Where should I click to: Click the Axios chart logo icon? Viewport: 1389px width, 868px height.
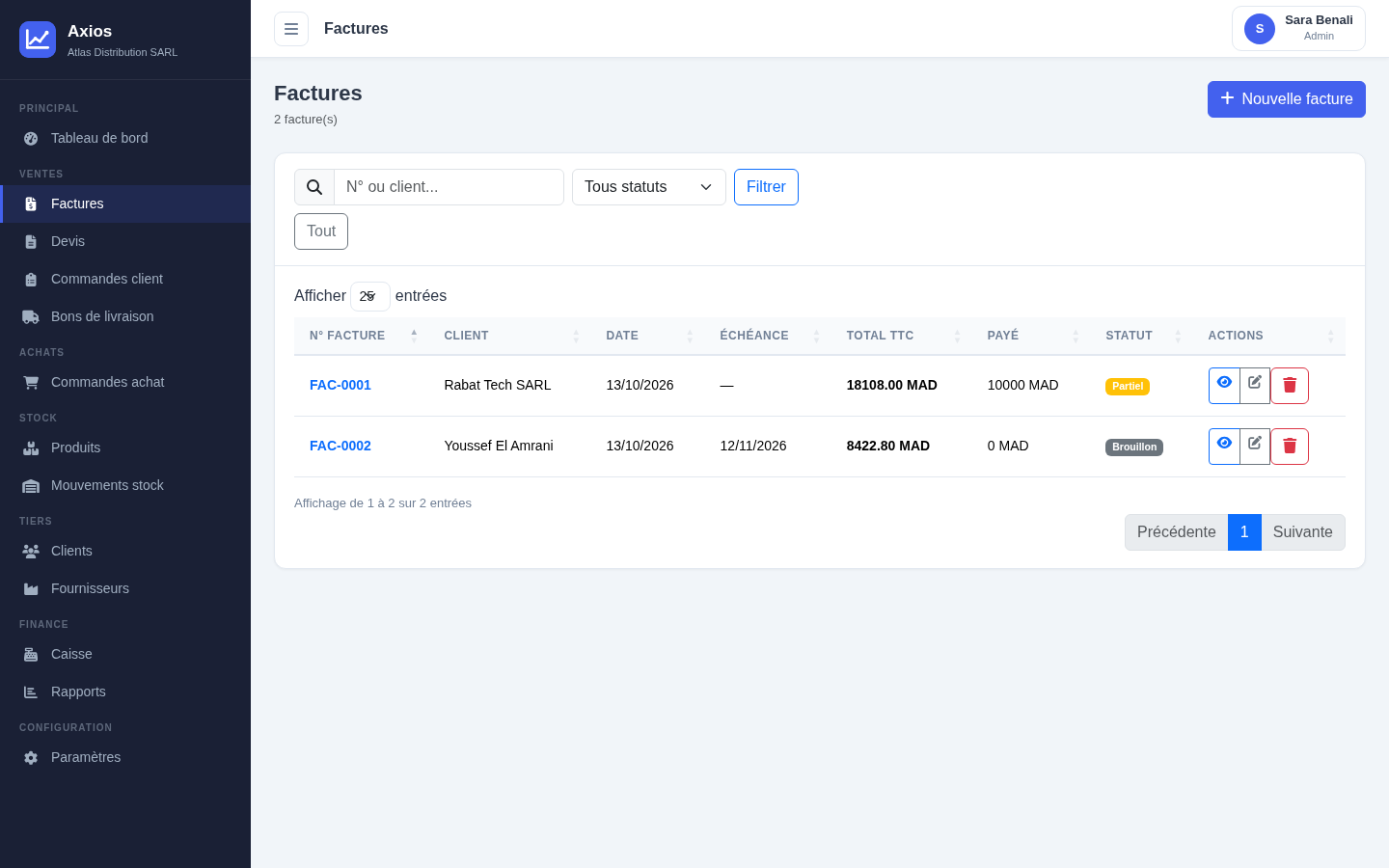pos(38,40)
